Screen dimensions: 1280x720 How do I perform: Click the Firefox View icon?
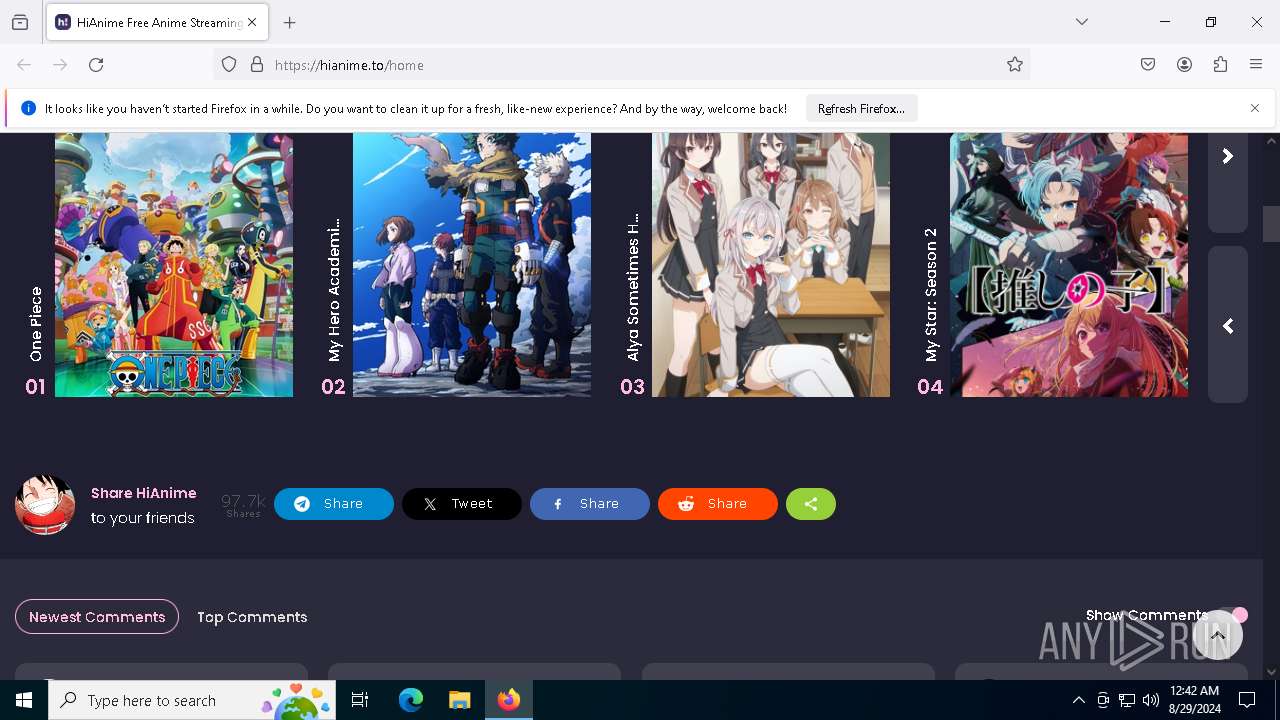tap(20, 22)
